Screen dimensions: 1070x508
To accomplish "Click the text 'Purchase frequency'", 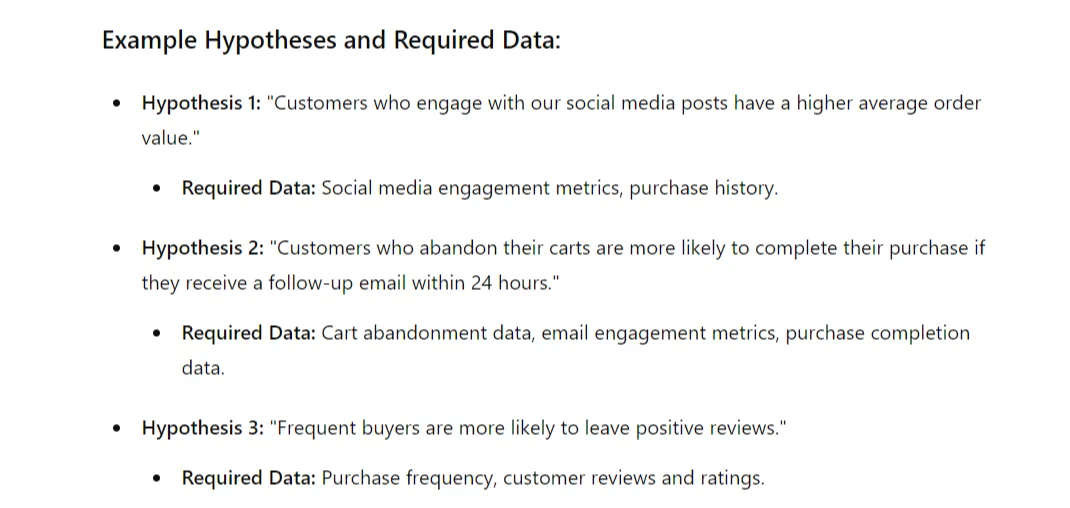I will (x=407, y=478).
